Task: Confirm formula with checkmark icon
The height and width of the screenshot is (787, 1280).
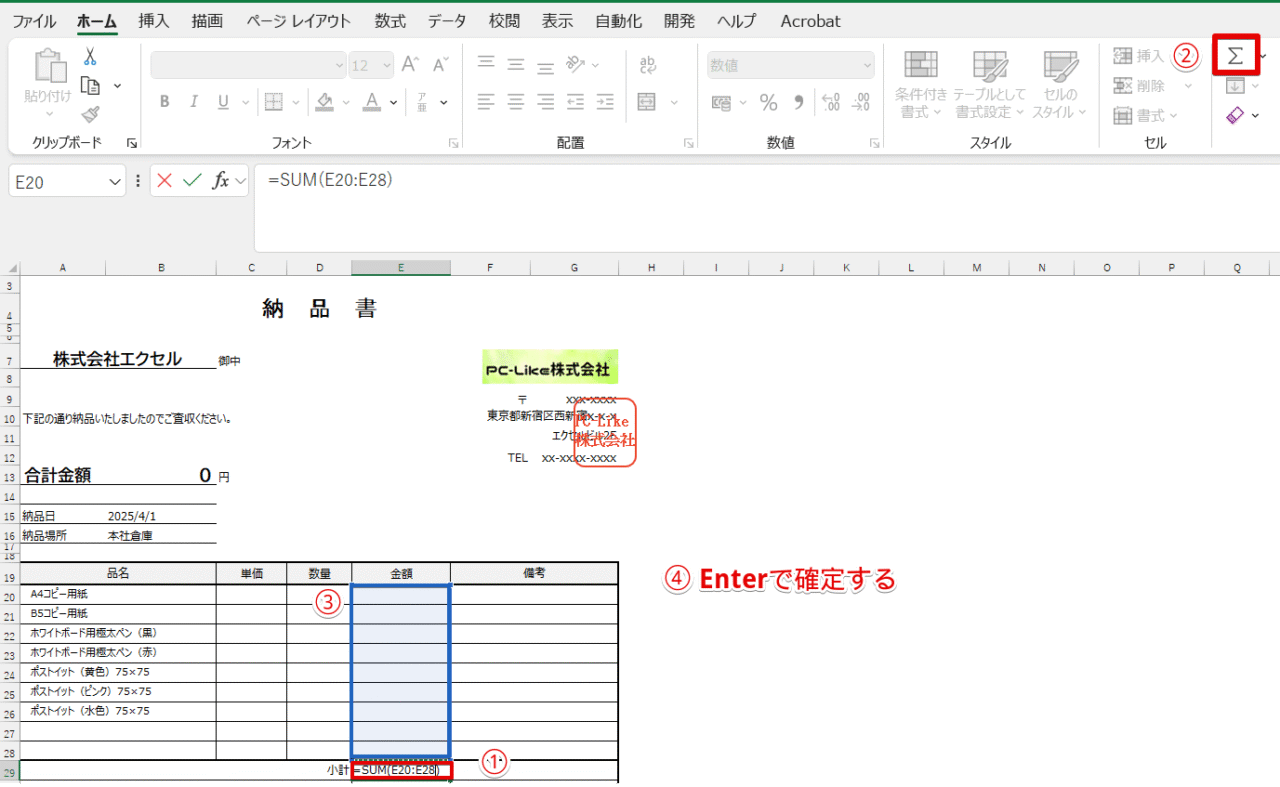Action: tap(192, 181)
